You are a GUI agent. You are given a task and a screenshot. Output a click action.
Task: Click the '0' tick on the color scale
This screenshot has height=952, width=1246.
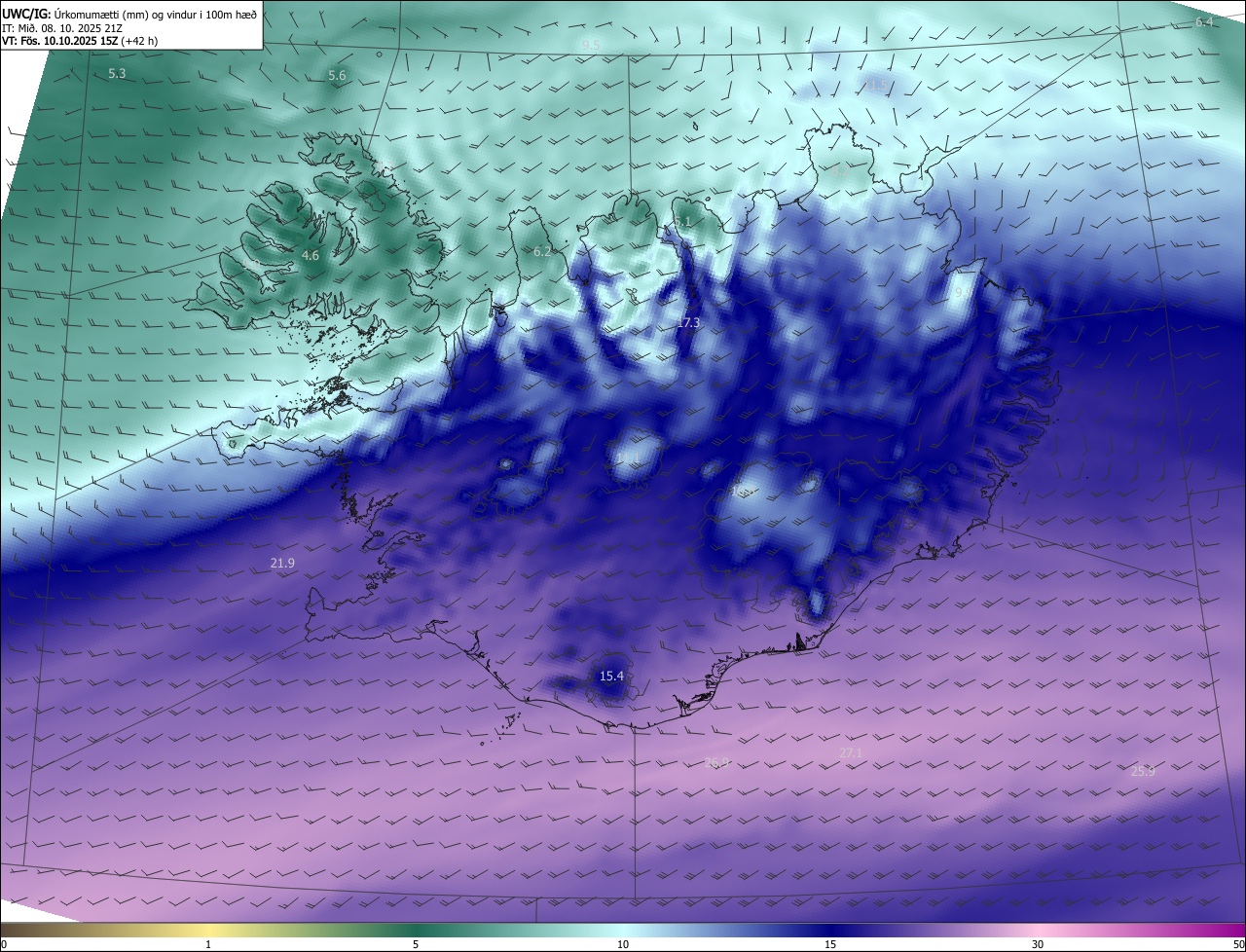tap(4, 944)
